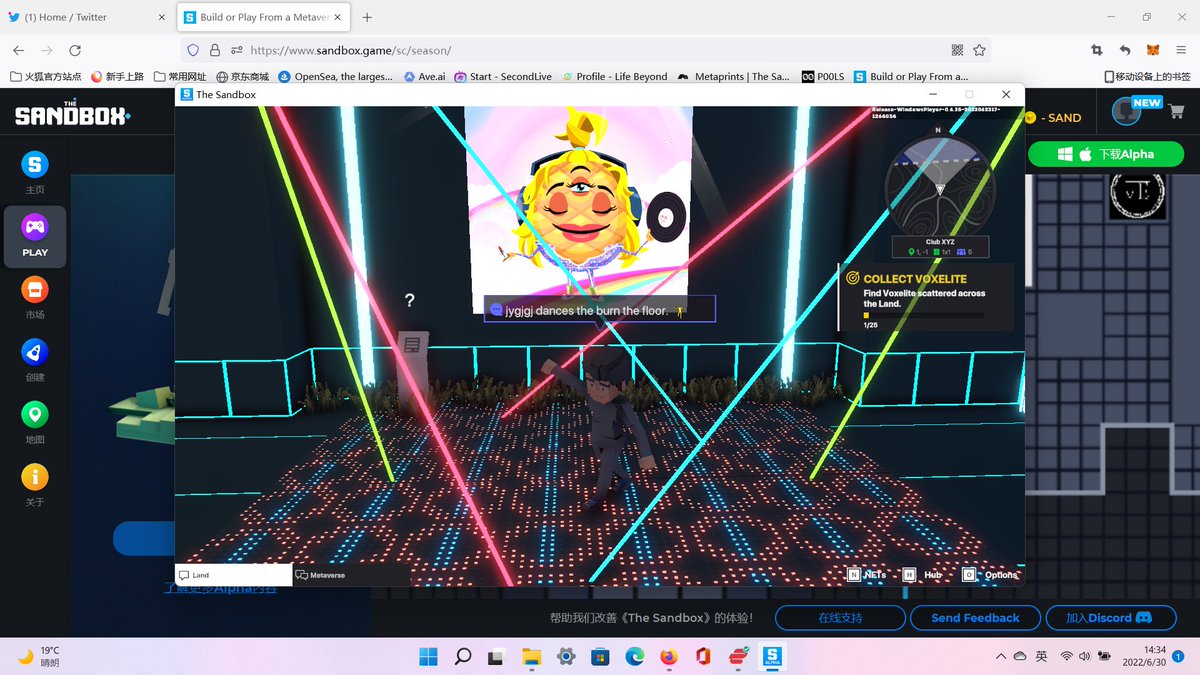
Task: Select the PLAY gamepad icon
Action: tap(35, 228)
